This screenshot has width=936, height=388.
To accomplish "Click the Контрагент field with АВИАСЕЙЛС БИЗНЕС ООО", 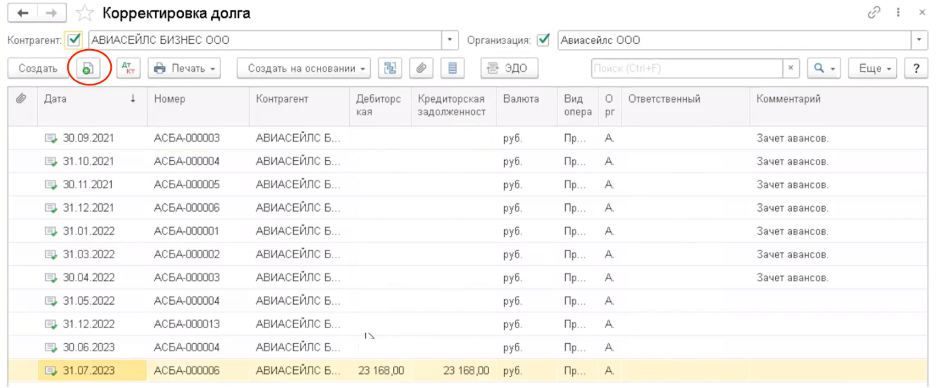I will tap(265, 41).
